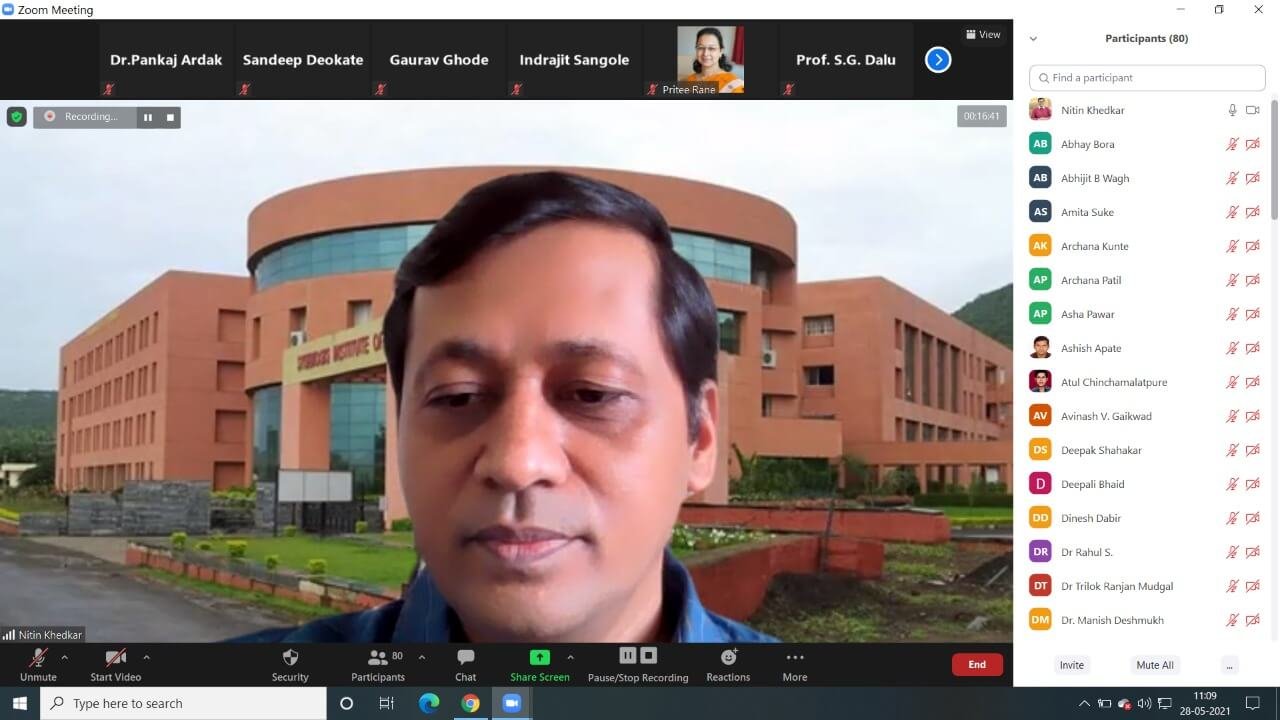Open Cortana circle icon in the taskbar
This screenshot has width=1280, height=720.
346,703
